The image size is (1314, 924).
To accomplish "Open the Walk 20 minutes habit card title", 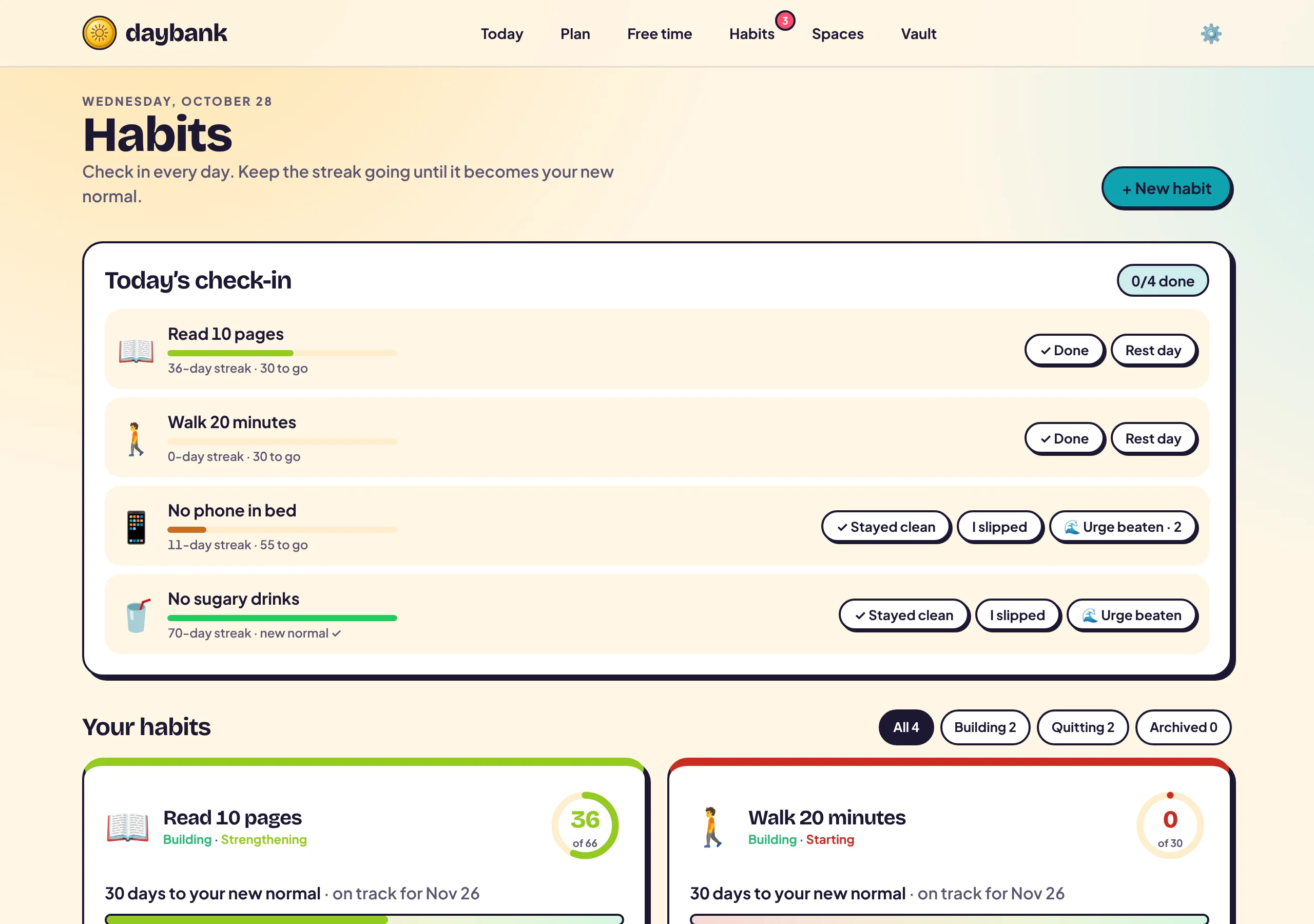I will point(827,818).
